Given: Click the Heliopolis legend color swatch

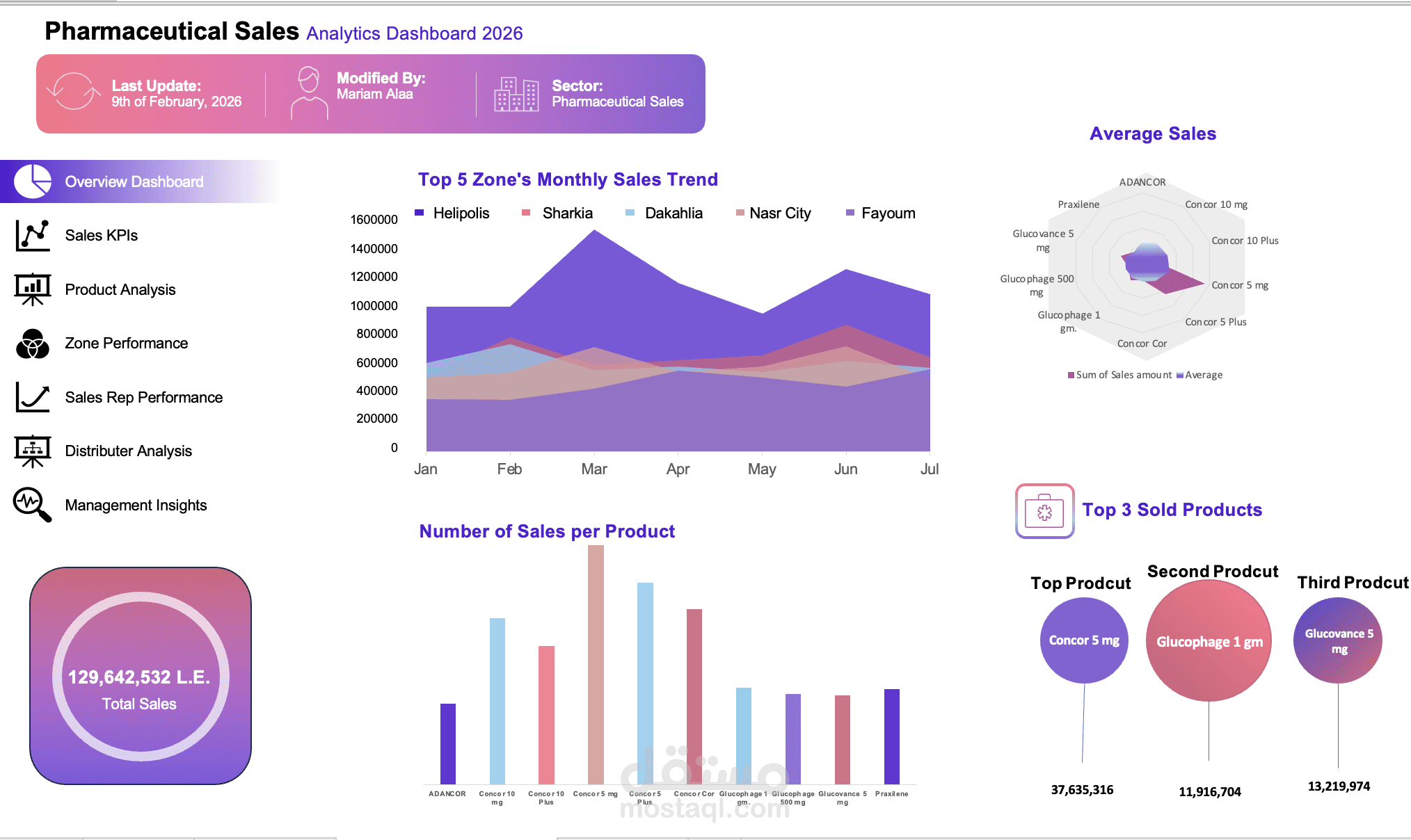Looking at the screenshot, I should (x=420, y=213).
